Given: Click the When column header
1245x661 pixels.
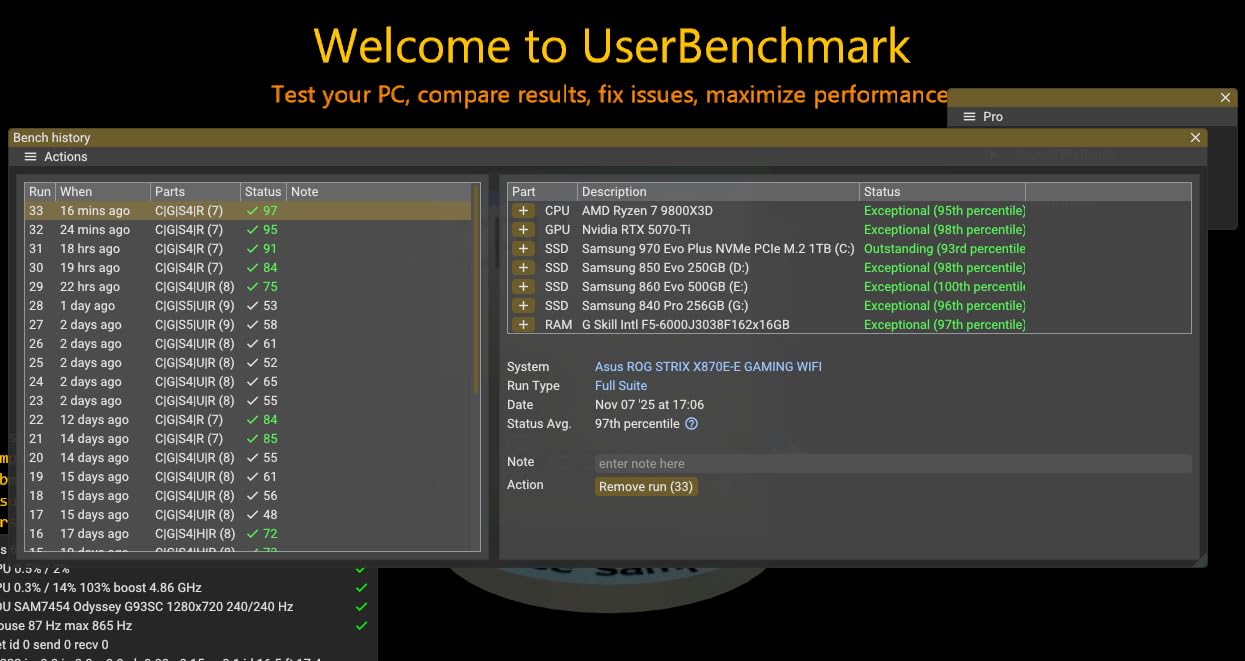Looking at the screenshot, I should [103, 192].
